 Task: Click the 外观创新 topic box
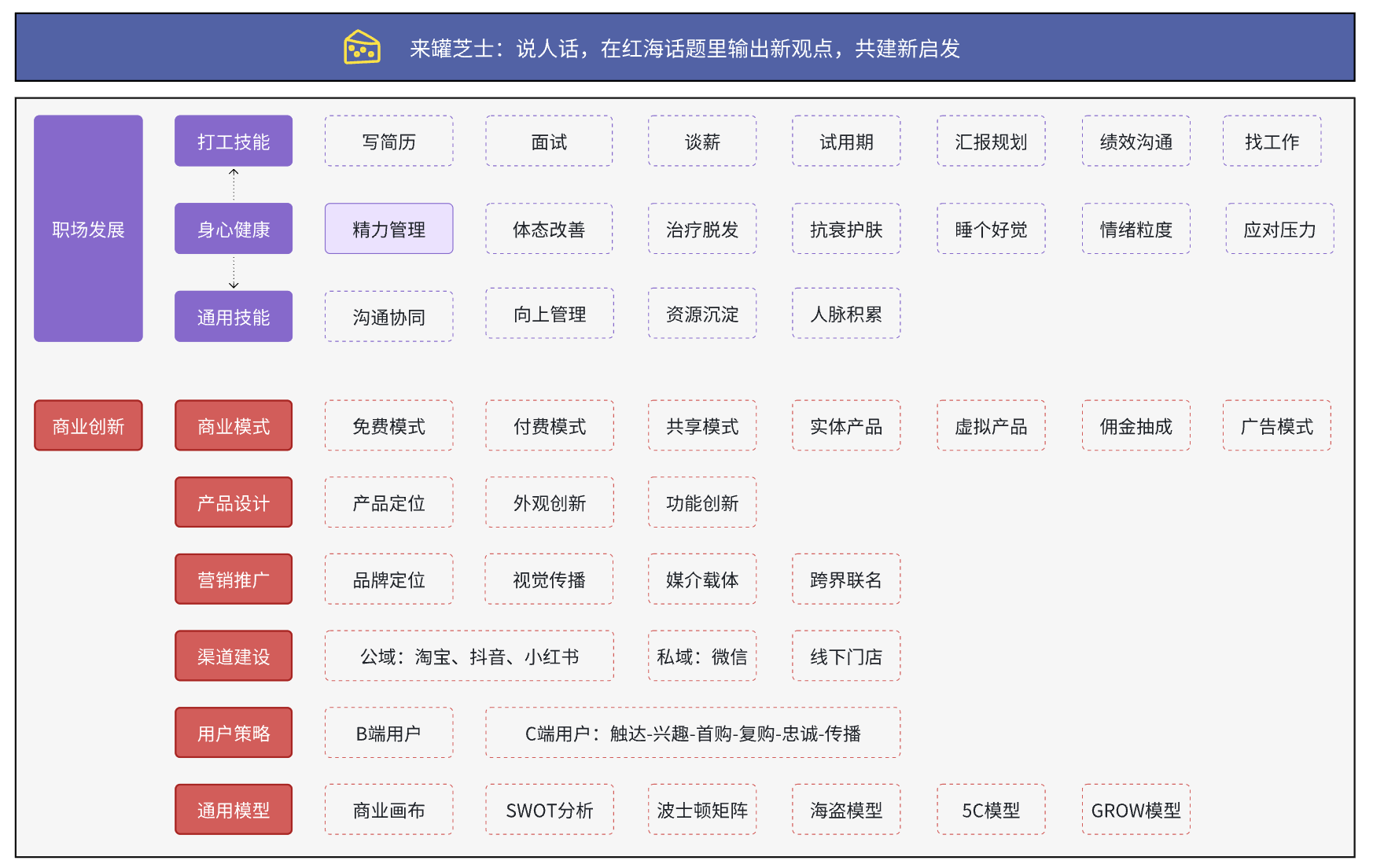point(550,502)
